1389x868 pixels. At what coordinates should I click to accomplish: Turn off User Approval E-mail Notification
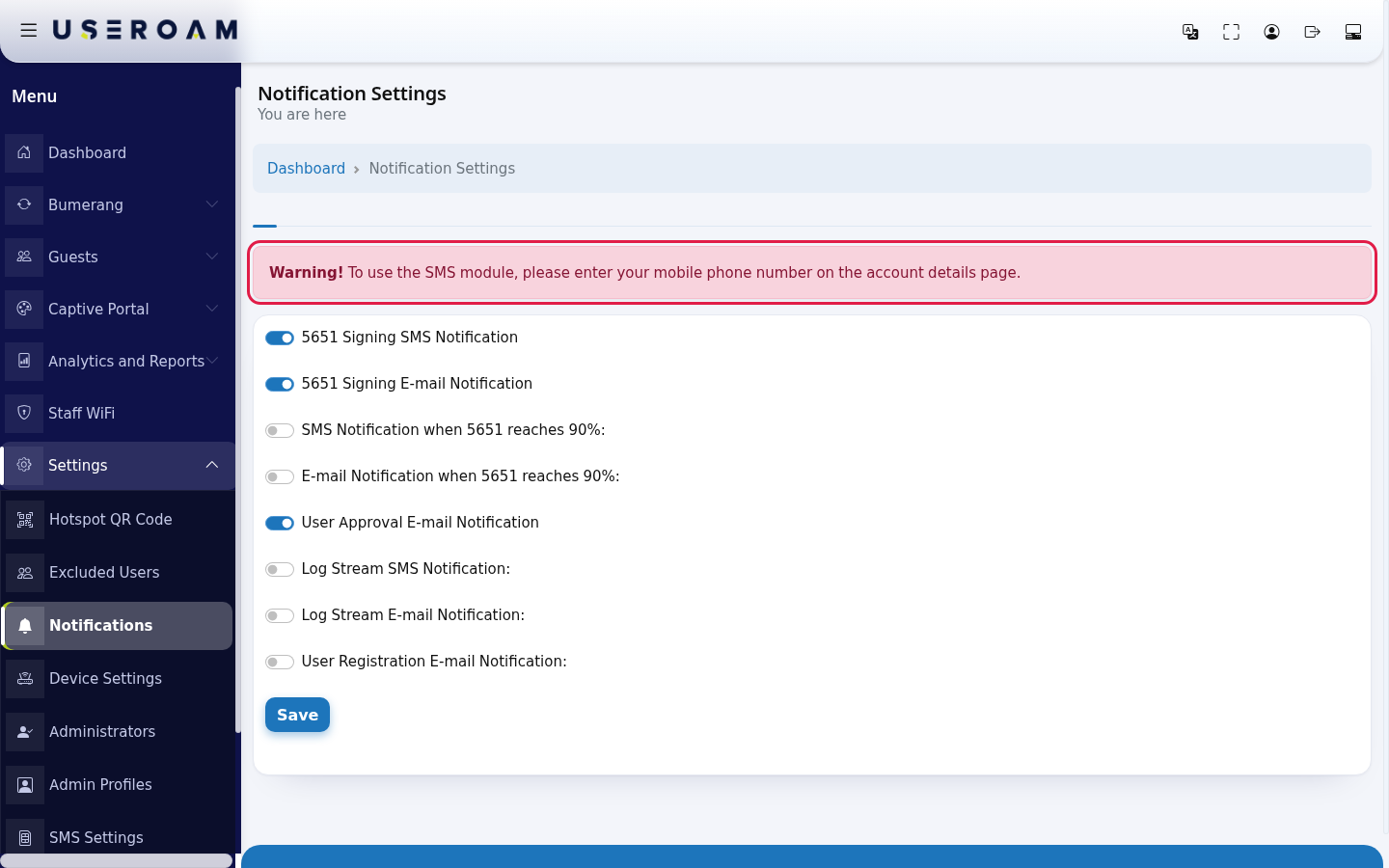point(280,523)
